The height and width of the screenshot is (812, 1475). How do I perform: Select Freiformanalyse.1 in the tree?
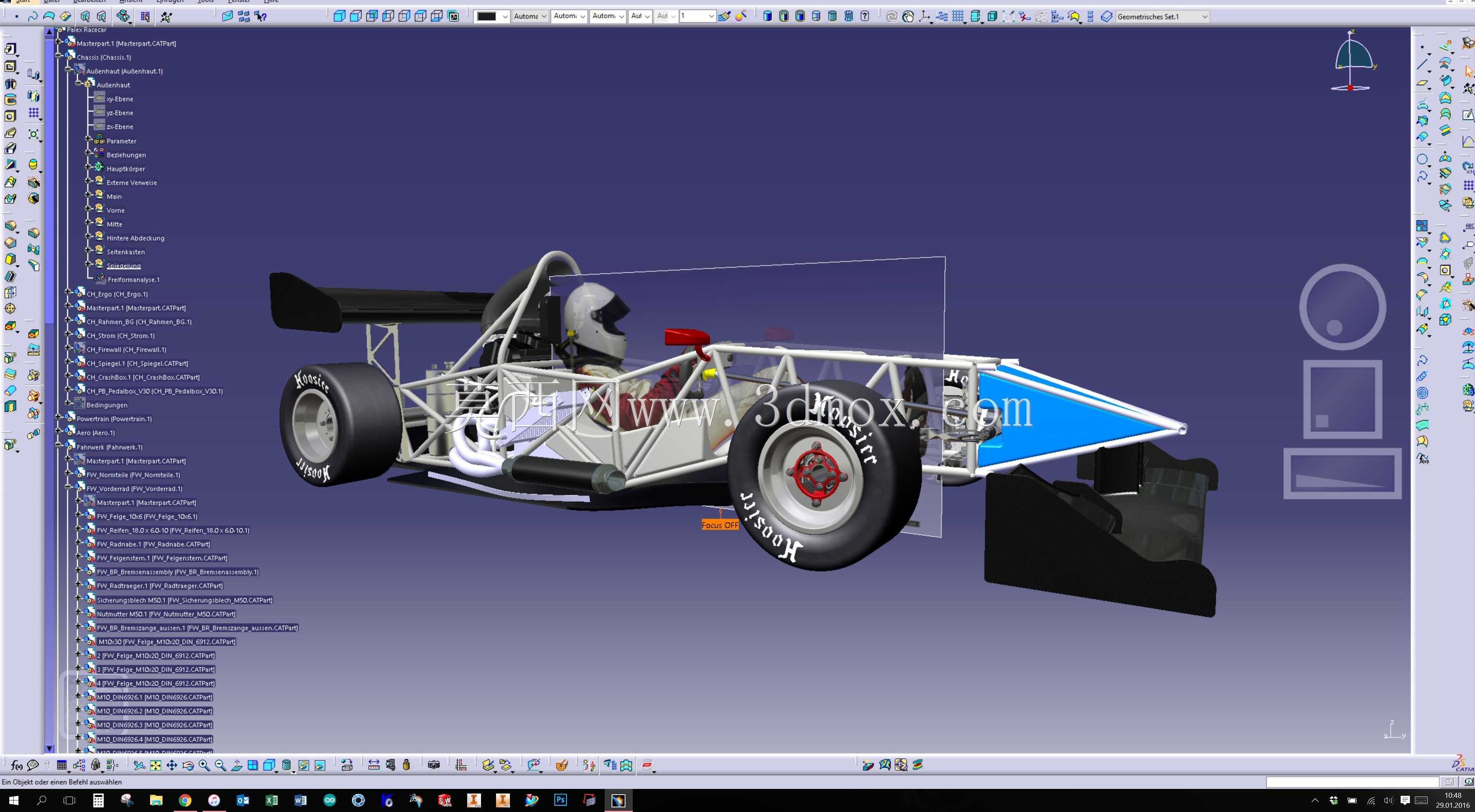133,280
